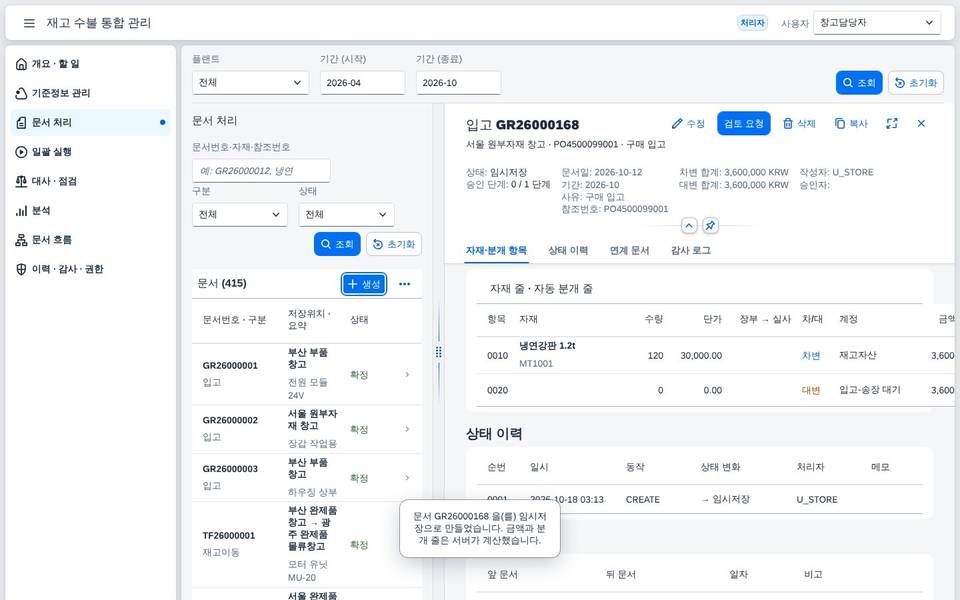The height and width of the screenshot is (600, 960).
Task: Open the 사용자 창고담당자 dropdown
Action: pos(877,23)
